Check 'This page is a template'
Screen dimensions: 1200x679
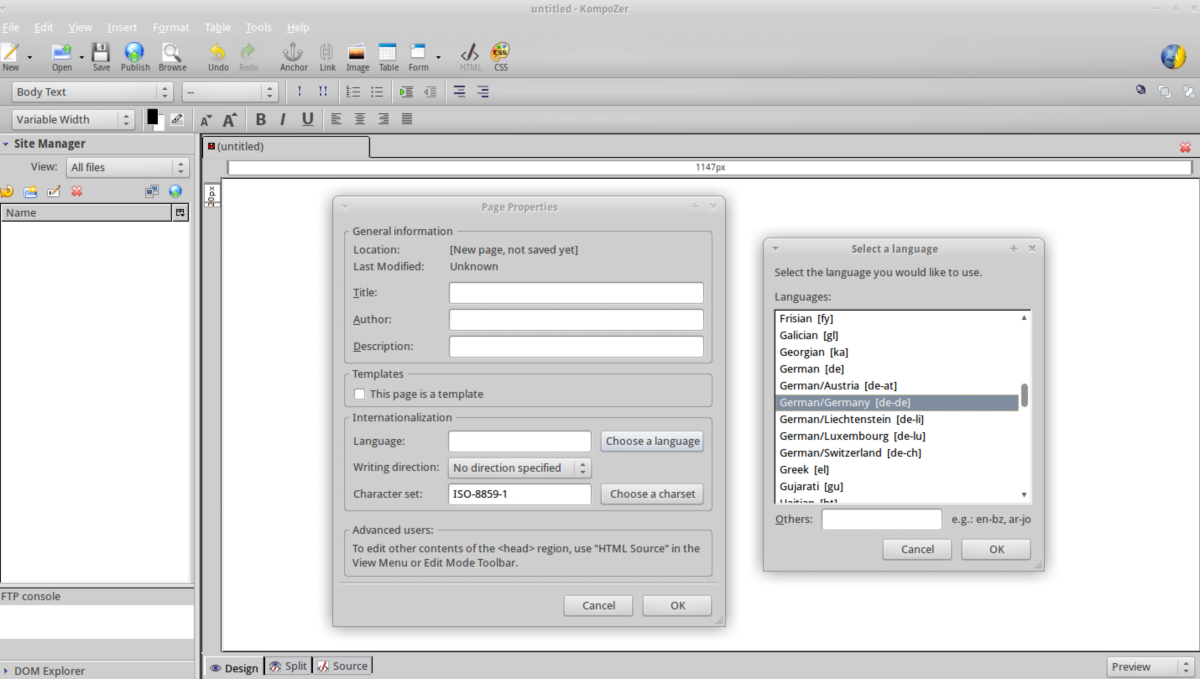(x=359, y=394)
